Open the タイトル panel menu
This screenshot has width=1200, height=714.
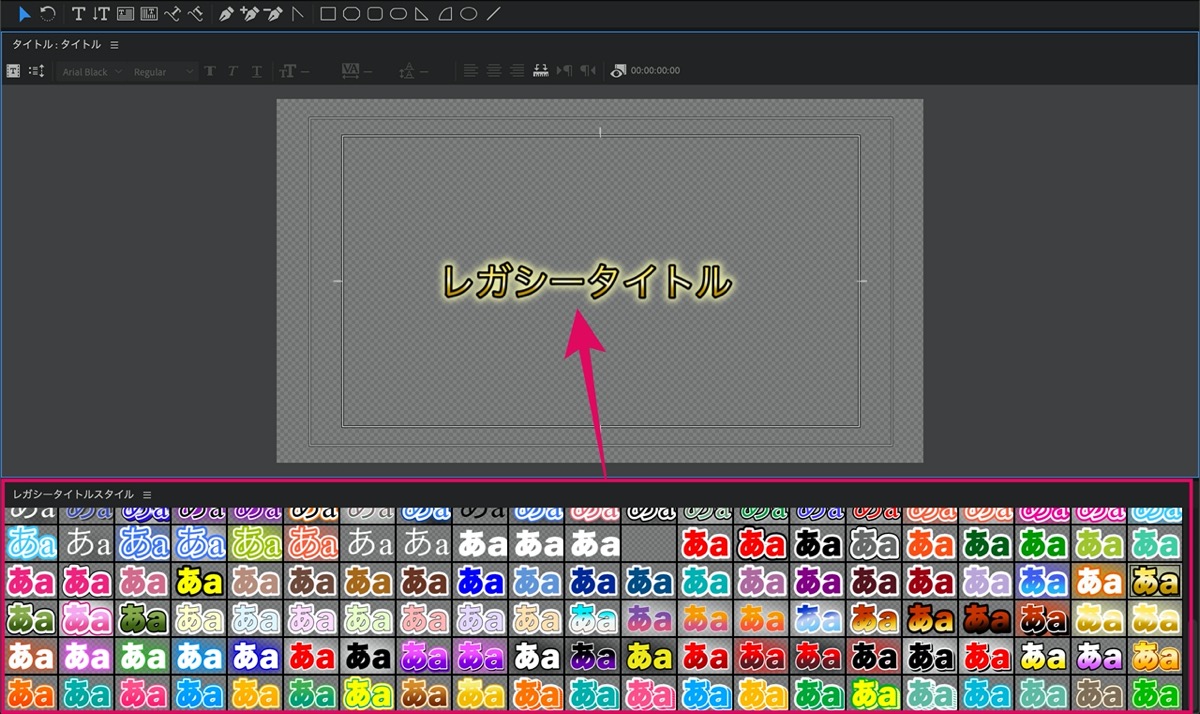point(114,45)
